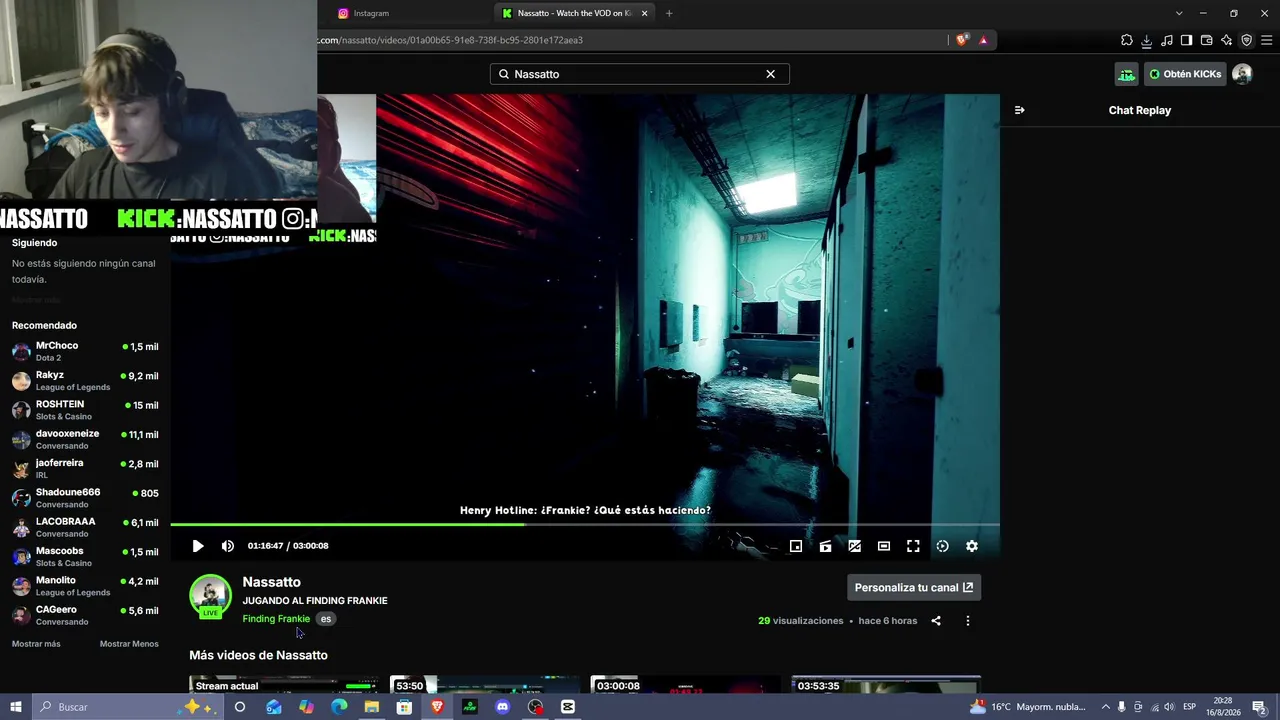
Task: Open Brave VPN shield icon
Action: pos(1246,41)
